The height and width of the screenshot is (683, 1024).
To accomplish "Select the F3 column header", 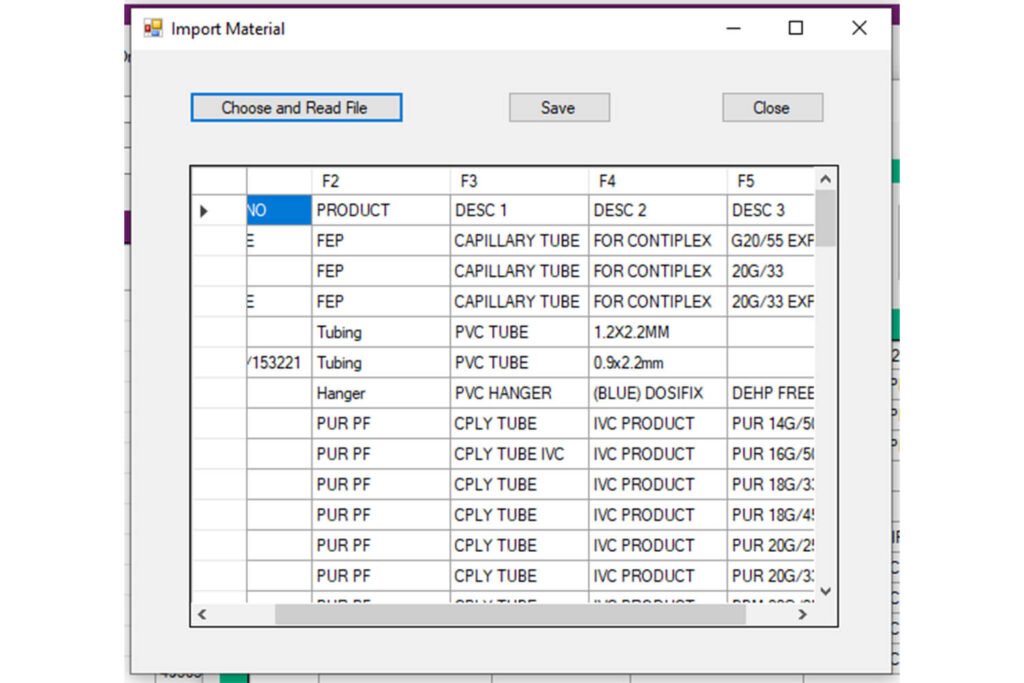I will [x=519, y=181].
